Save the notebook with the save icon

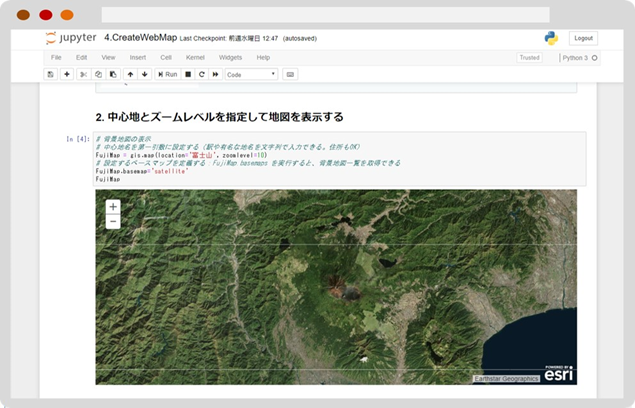51,75
